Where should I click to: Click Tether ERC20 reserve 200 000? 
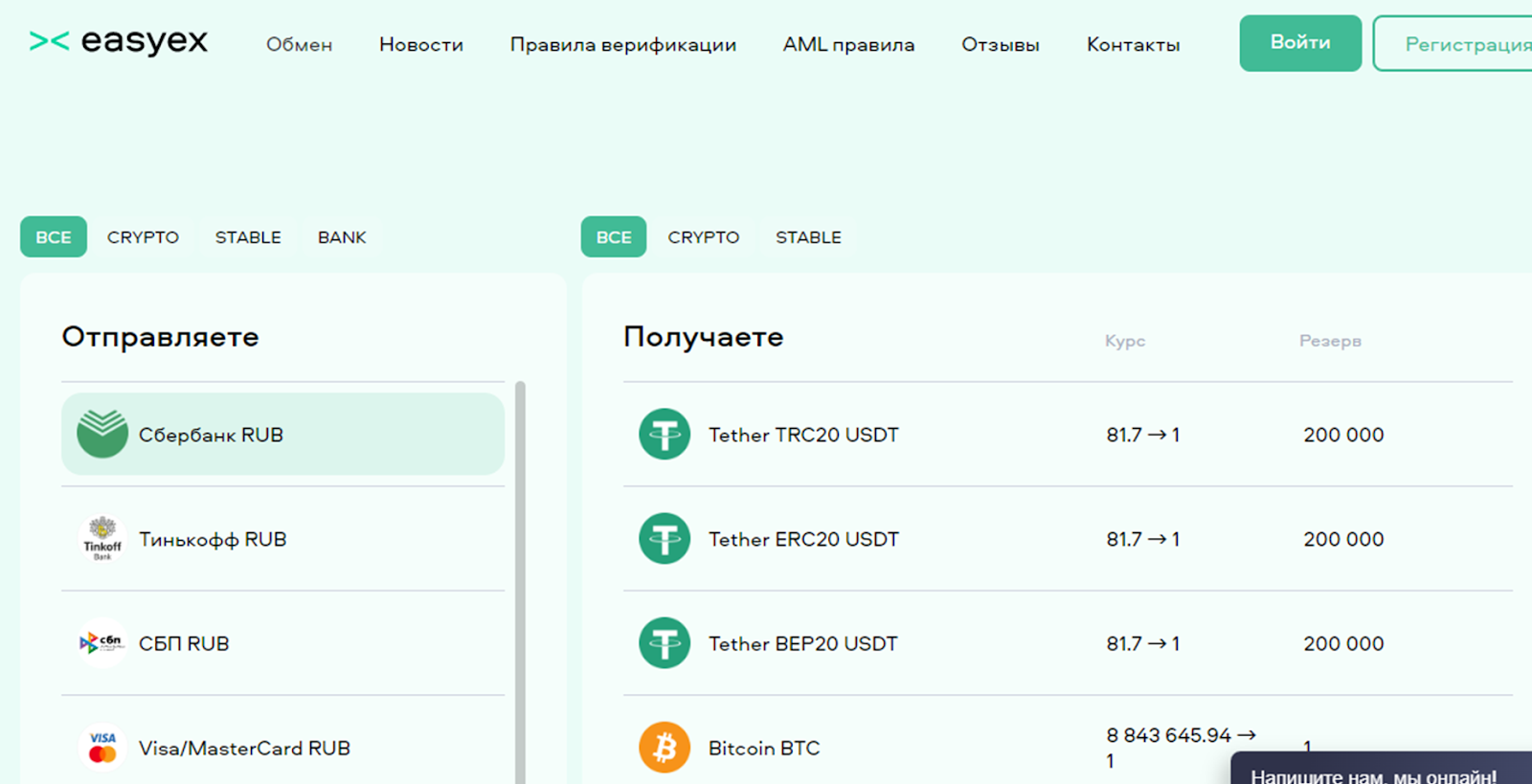1343,539
